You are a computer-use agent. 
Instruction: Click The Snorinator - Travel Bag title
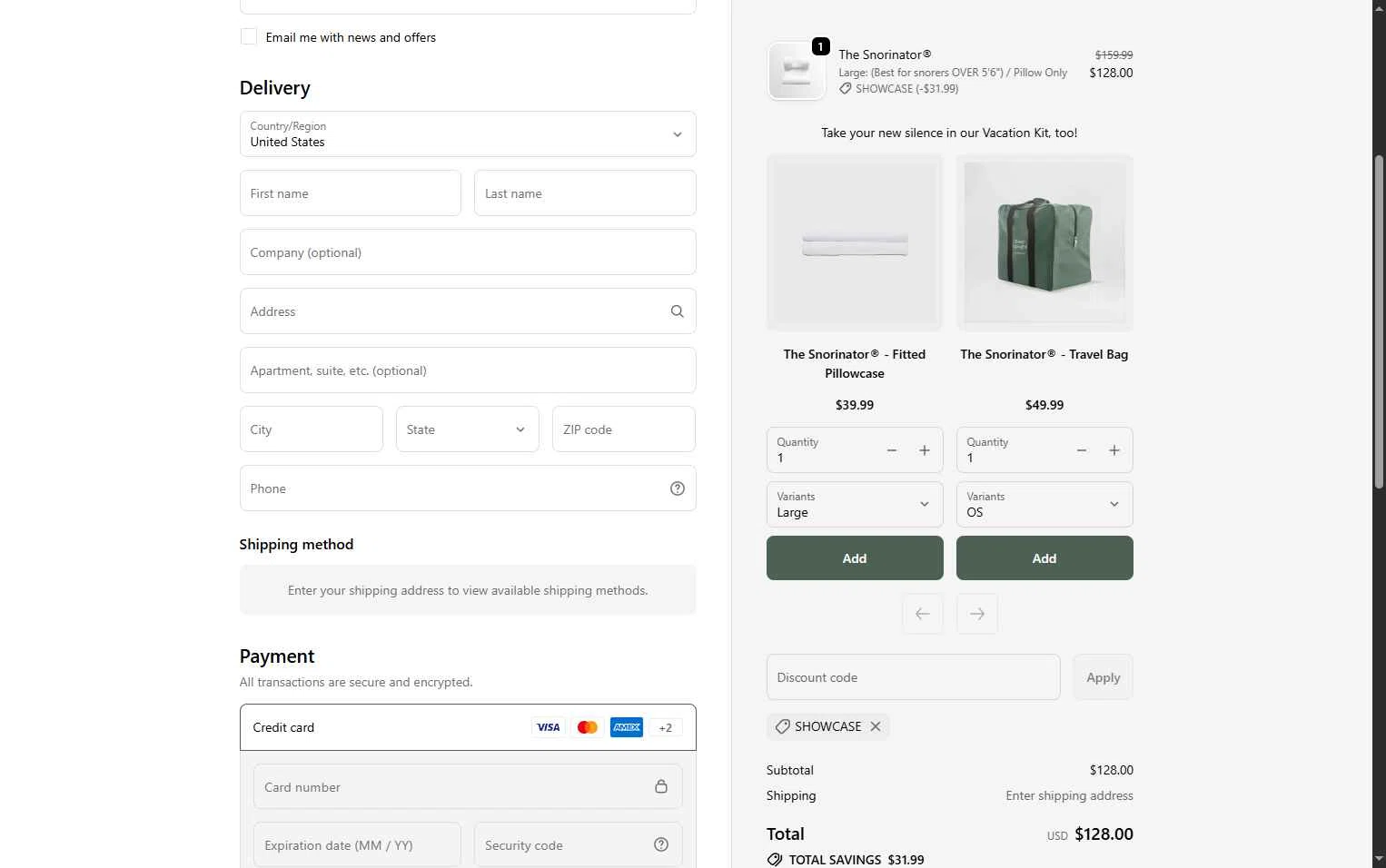point(1044,354)
